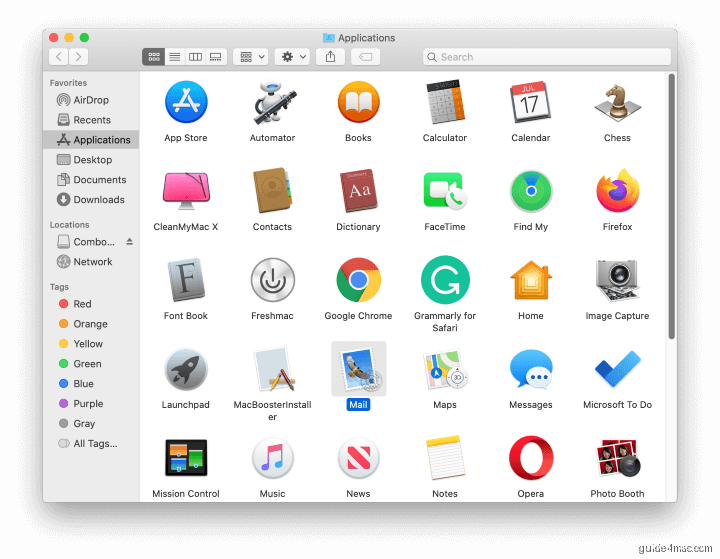Select the Maps app icon
This screenshot has height=559, width=720.
tap(445, 369)
